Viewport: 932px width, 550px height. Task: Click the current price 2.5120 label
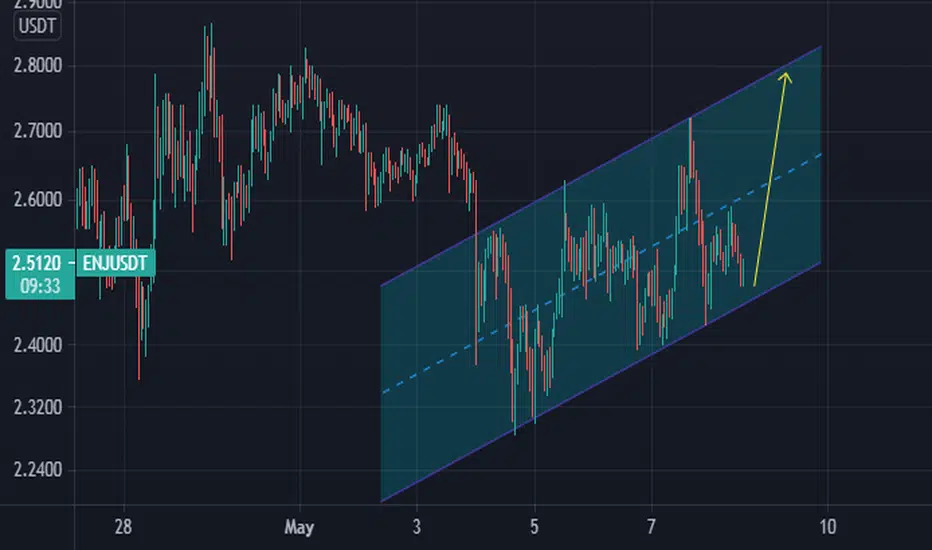coord(37,263)
